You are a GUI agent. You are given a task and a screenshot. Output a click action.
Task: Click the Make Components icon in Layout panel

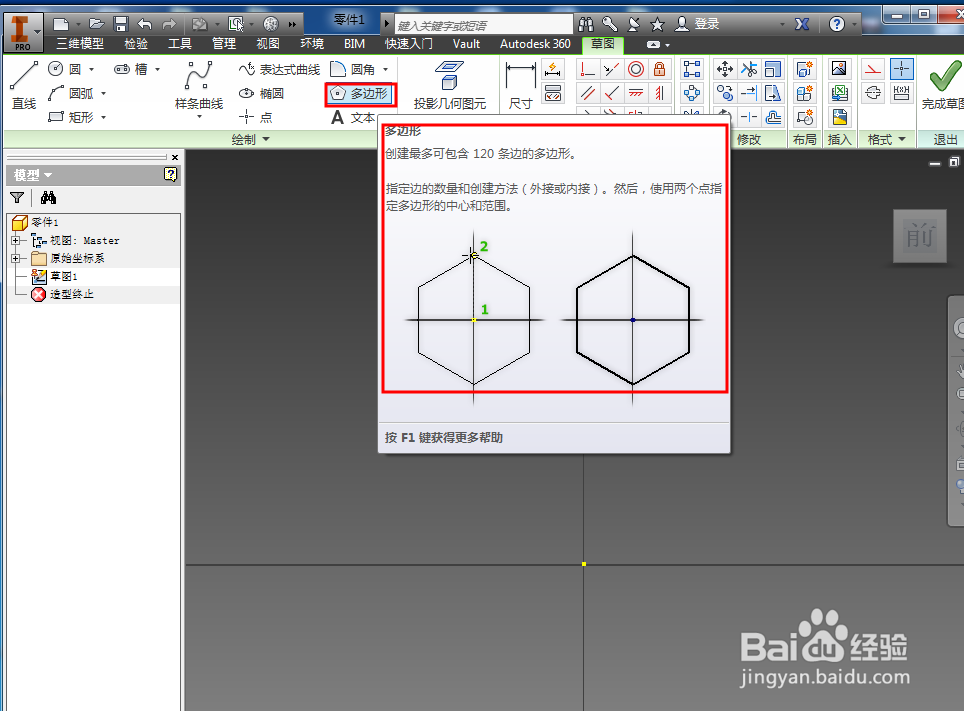pos(804,93)
